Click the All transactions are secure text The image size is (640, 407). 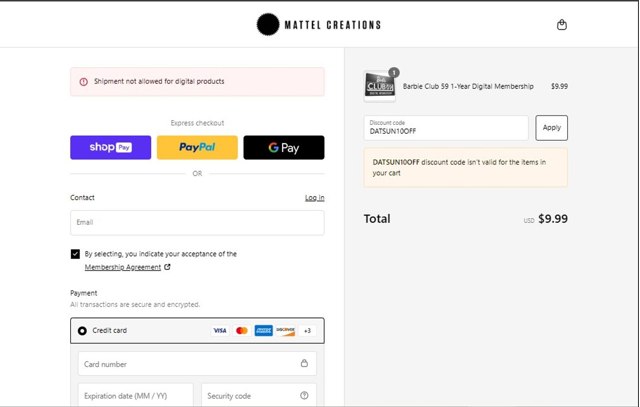(135, 304)
